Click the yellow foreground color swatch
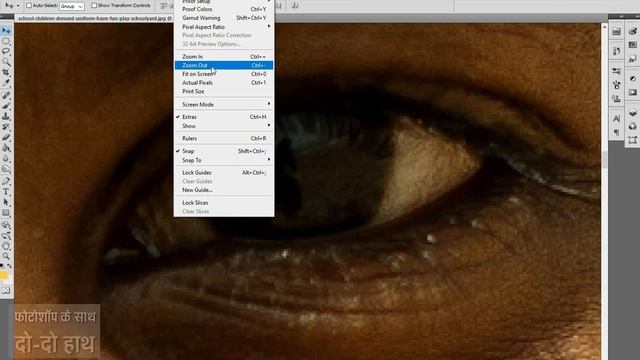Image resolution: width=640 pixels, height=360 pixels. 4,276
